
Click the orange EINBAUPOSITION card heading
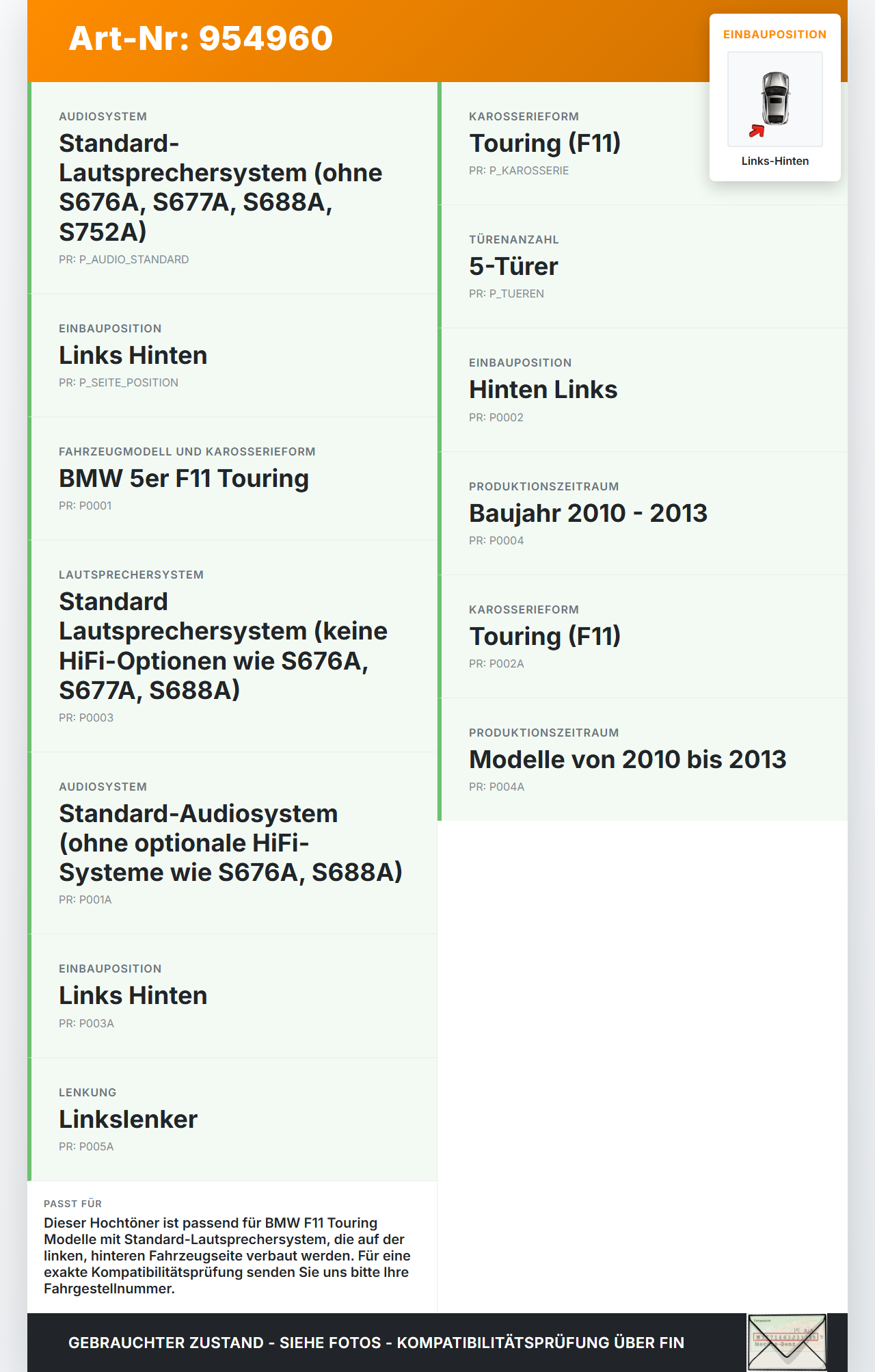coord(775,34)
